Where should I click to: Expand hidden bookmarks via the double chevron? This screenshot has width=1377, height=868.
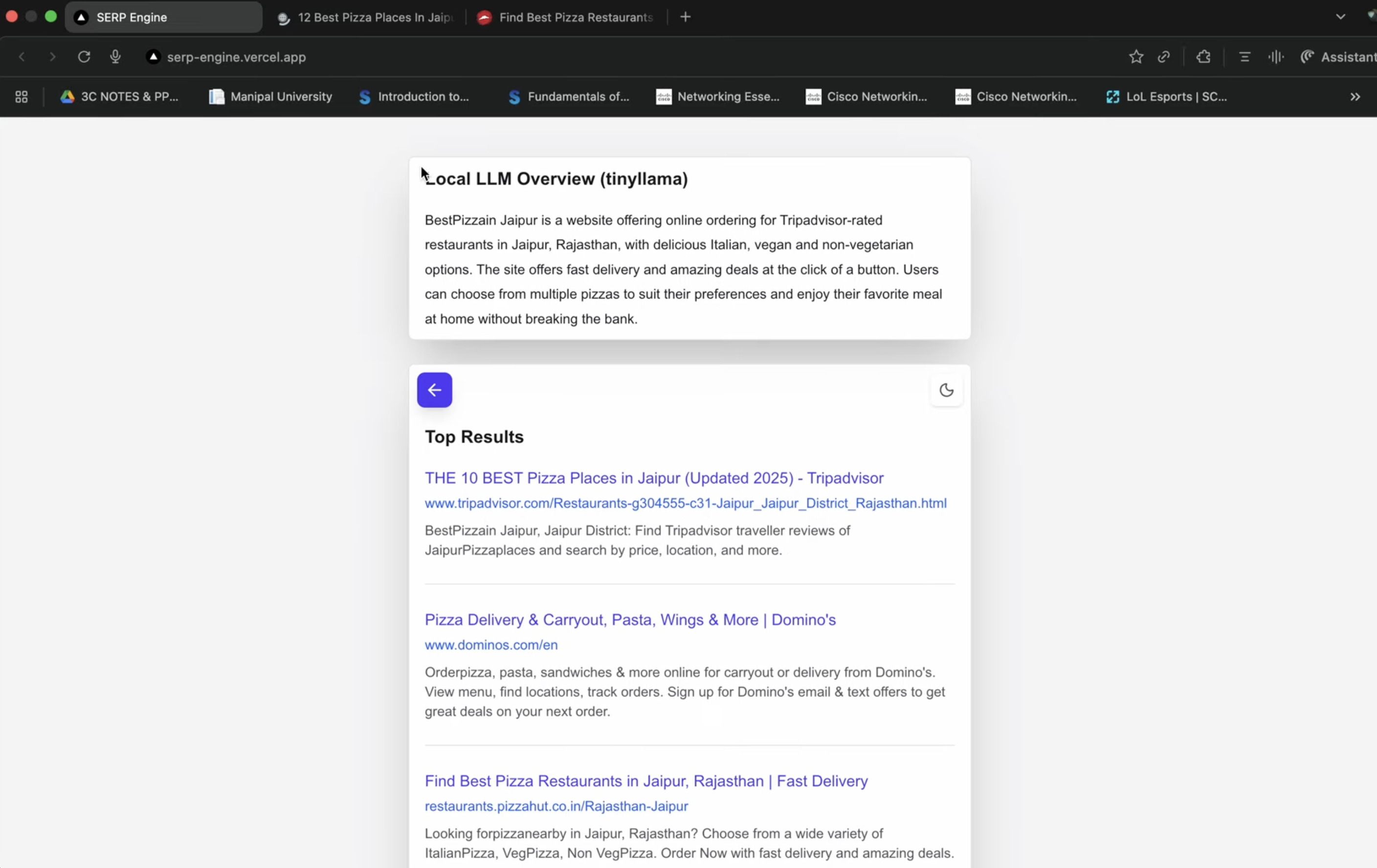pyautogui.click(x=1355, y=97)
